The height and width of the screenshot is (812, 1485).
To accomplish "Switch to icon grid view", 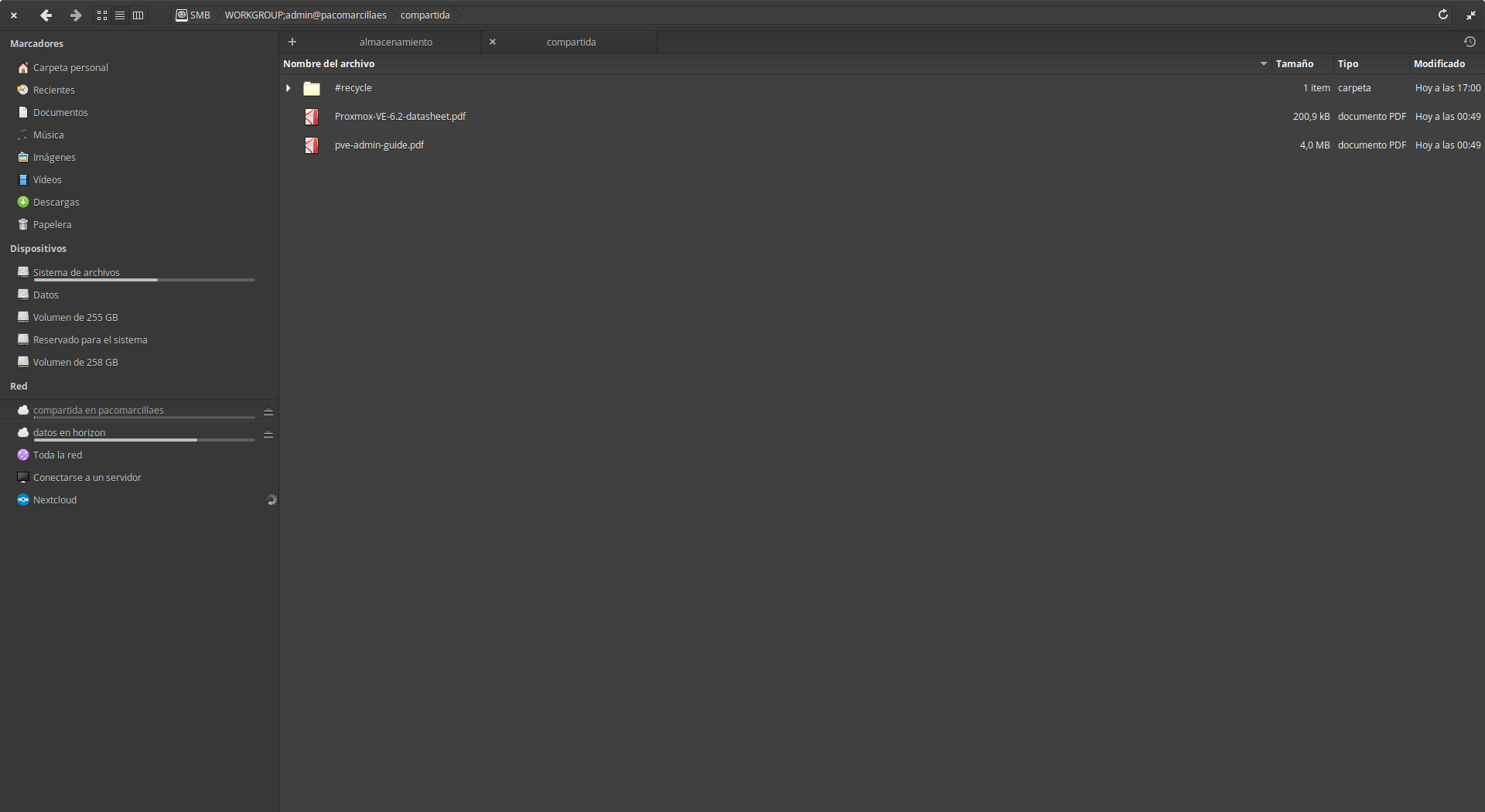I will [x=102, y=15].
